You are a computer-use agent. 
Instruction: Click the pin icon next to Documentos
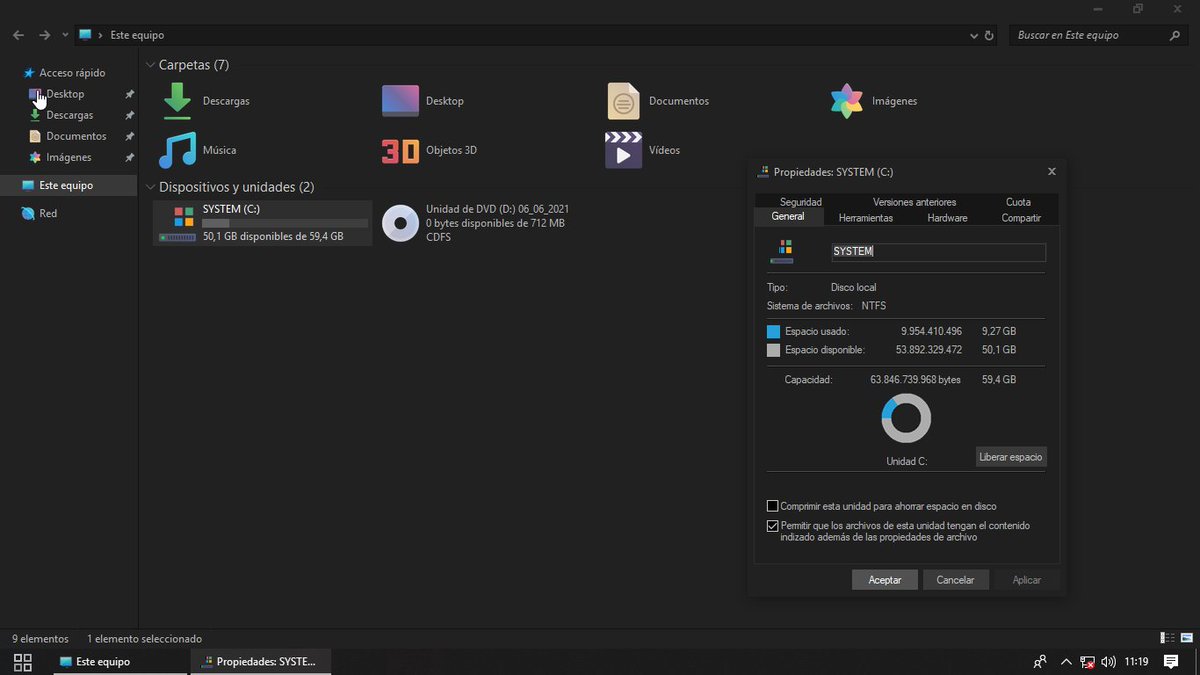129,136
